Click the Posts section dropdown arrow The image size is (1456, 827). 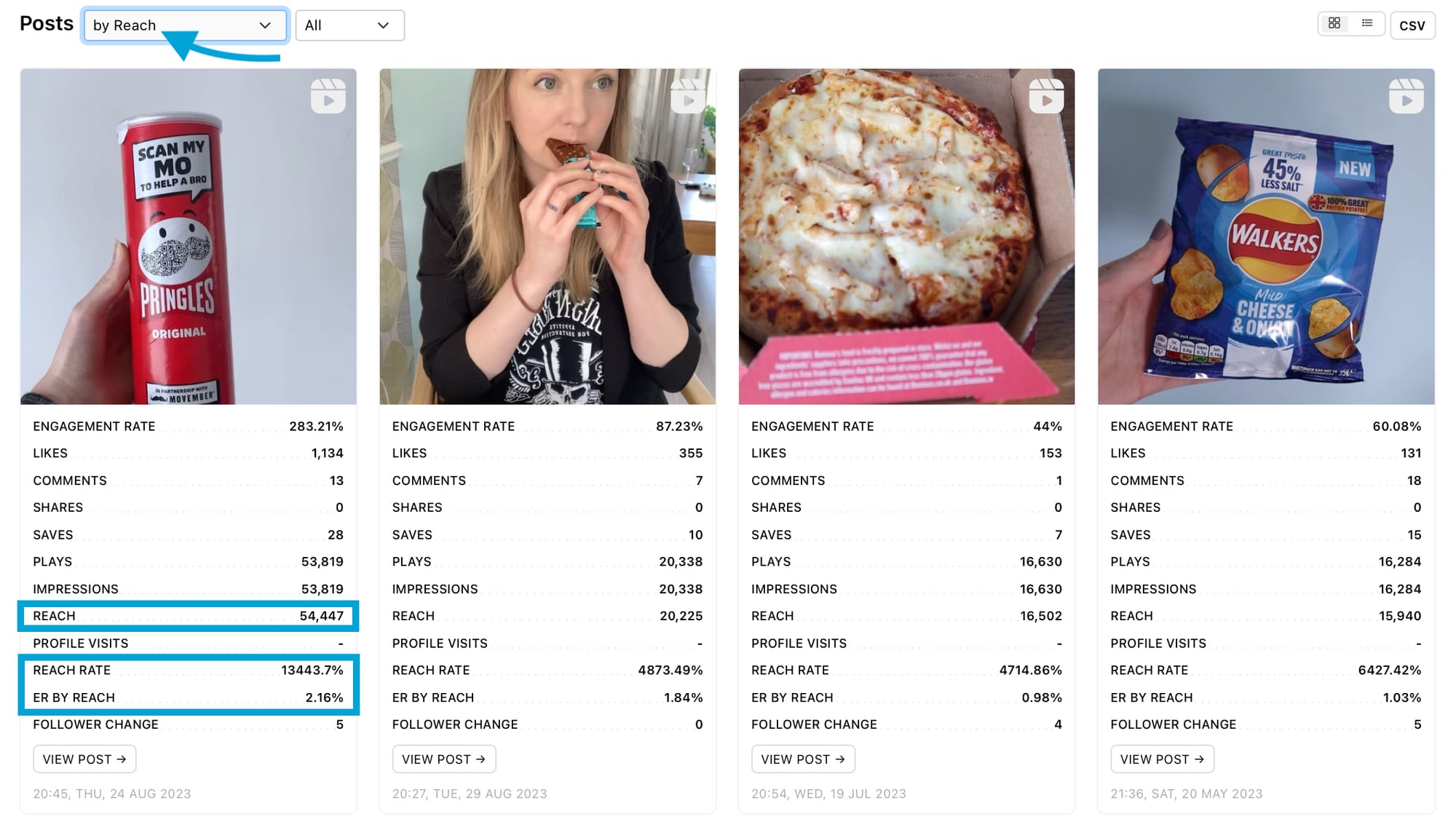coord(264,25)
